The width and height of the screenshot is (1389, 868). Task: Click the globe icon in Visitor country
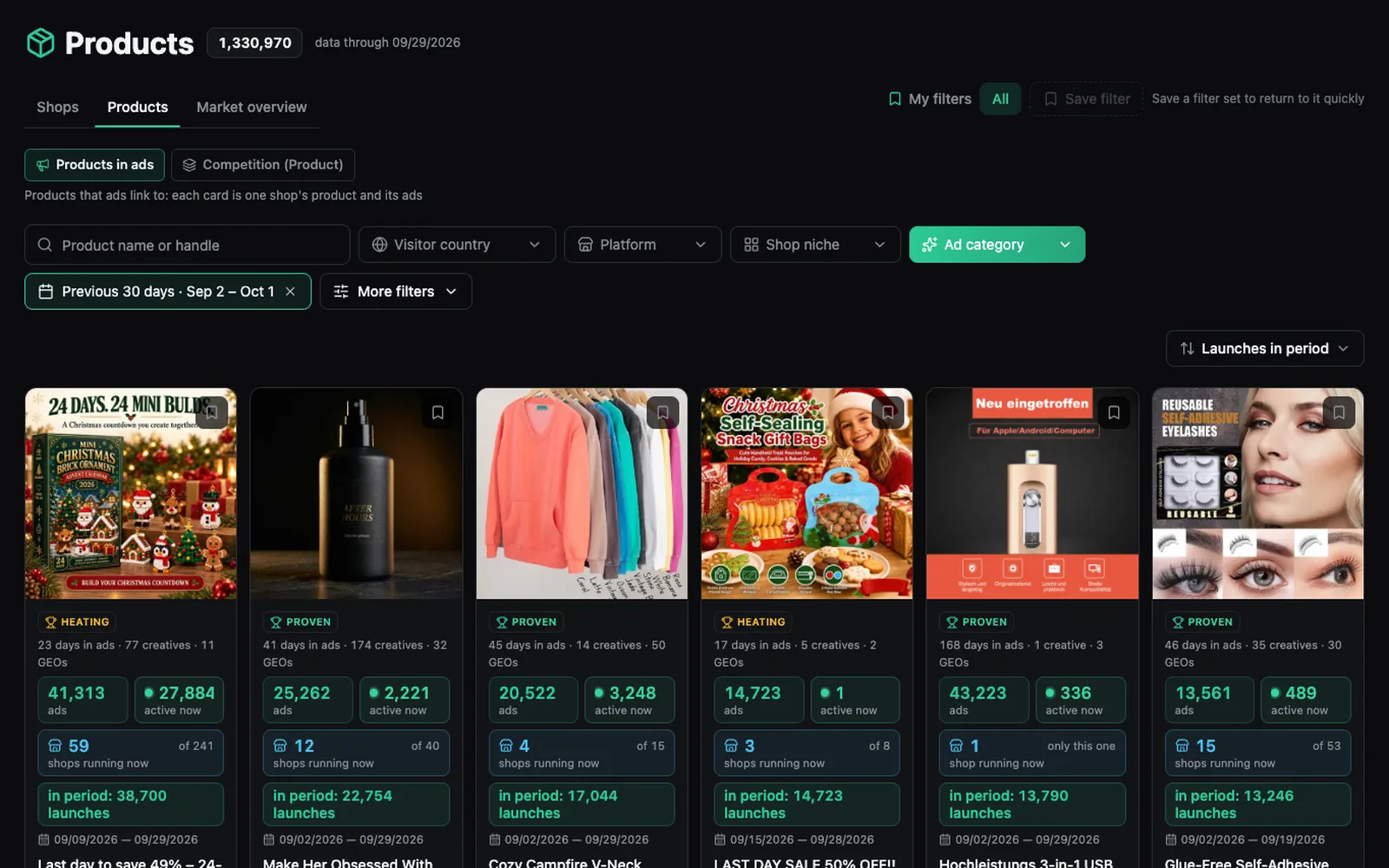click(x=379, y=245)
